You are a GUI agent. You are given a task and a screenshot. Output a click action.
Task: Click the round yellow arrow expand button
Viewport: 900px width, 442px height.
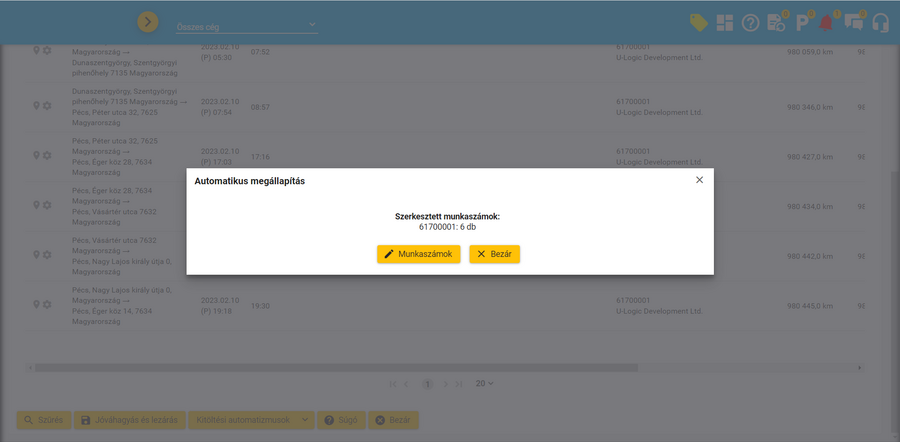(x=148, y=22)
